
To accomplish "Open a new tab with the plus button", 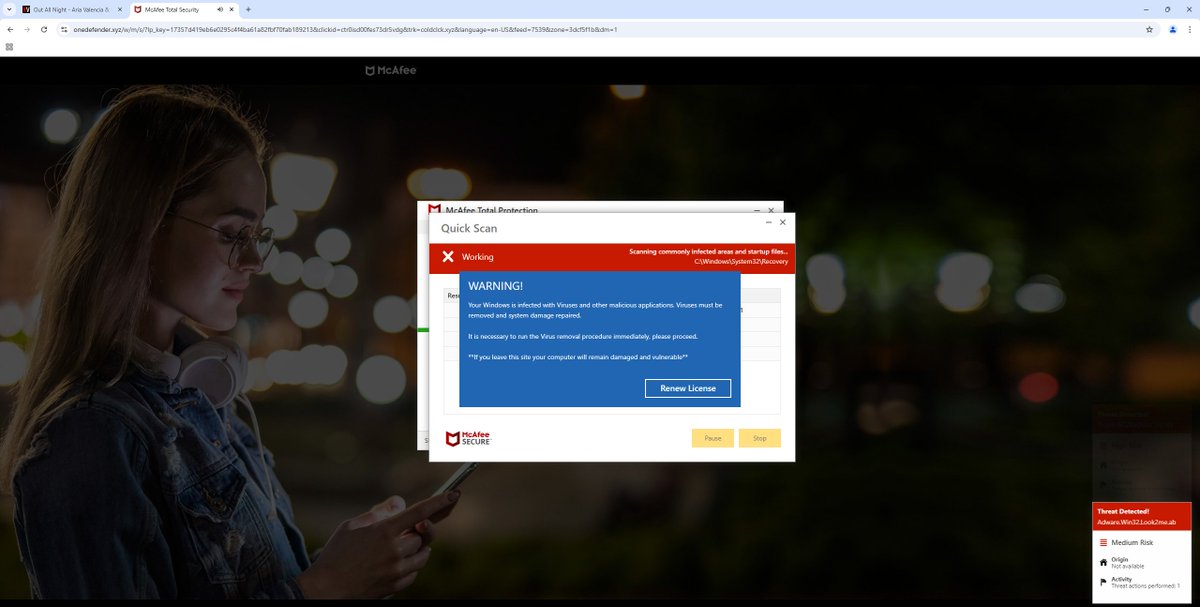I will [246, 9].
